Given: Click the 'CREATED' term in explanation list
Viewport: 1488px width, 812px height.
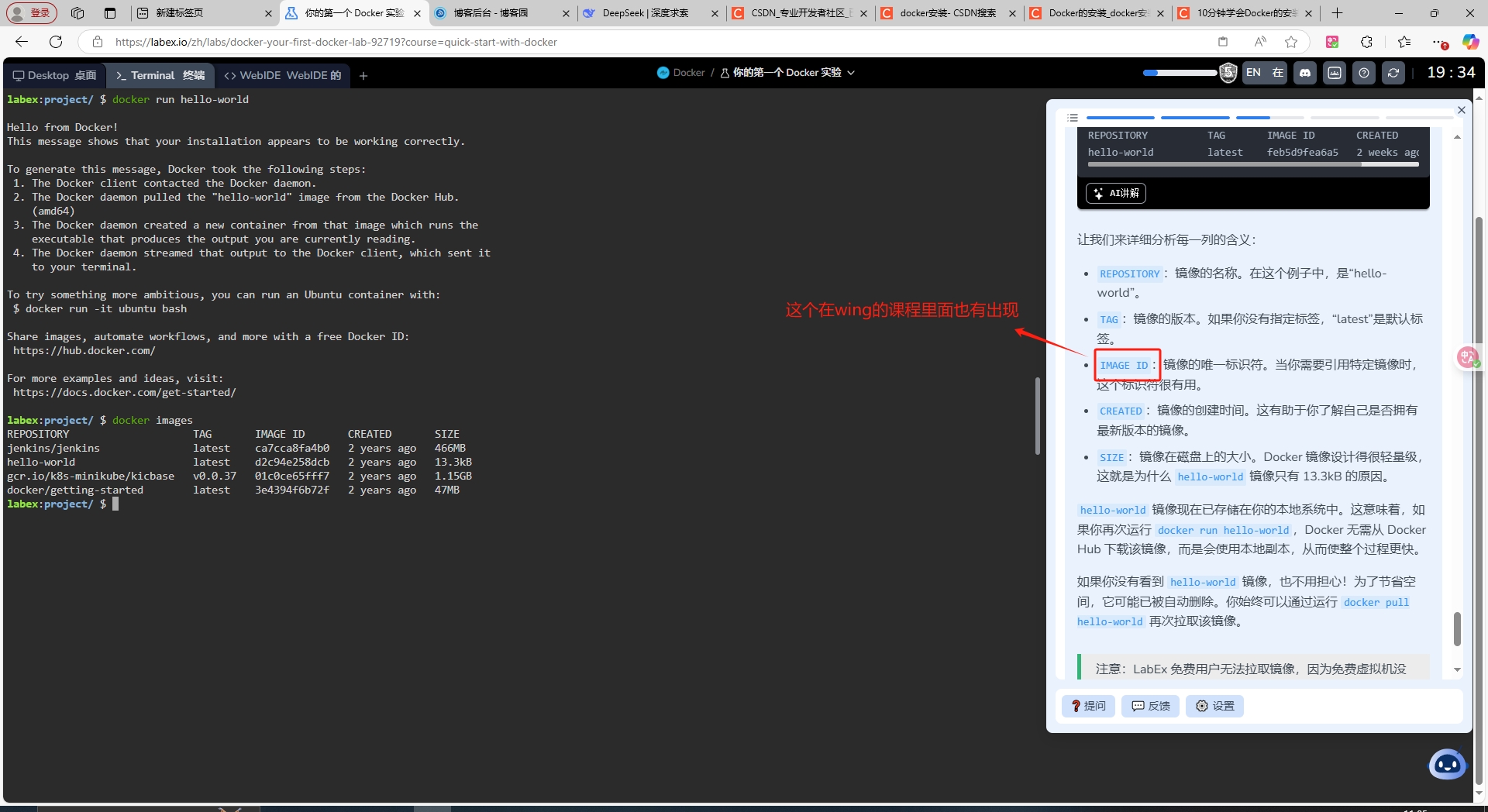Looking at the screenshot, I should (1121, 411).
